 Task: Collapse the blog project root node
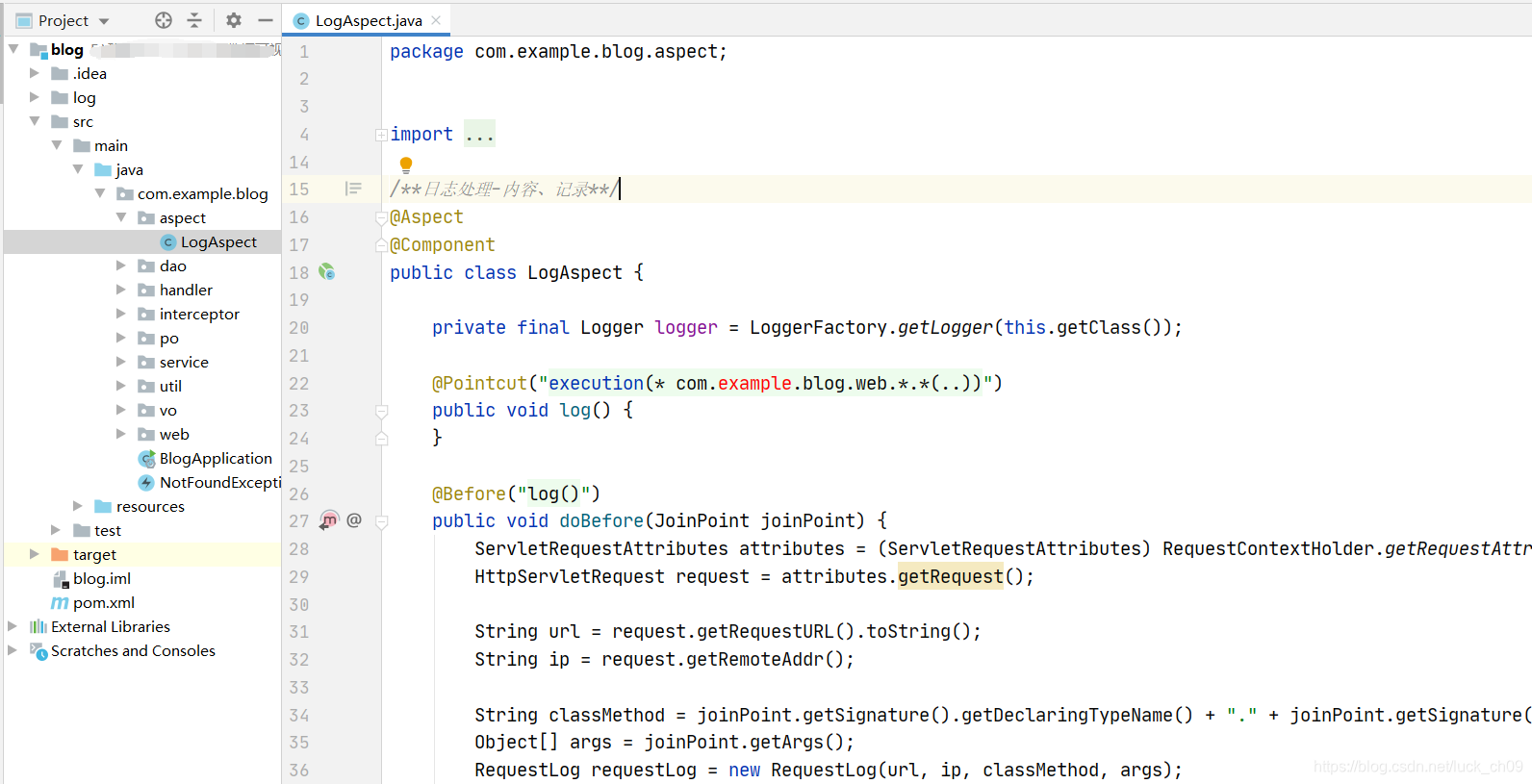click(13, 49)
